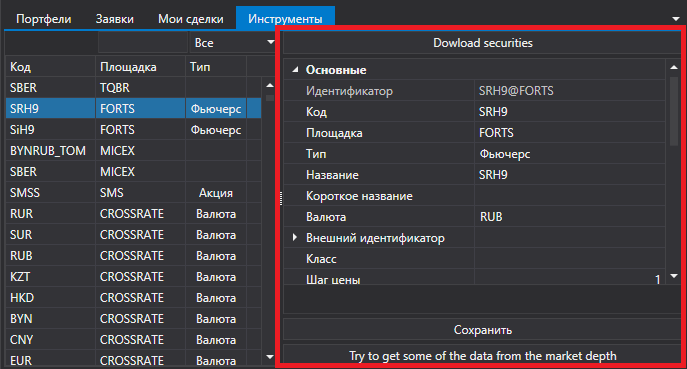Sort by the Площадка column header
This screenshot has width=687, height=369.
(141, 67)
